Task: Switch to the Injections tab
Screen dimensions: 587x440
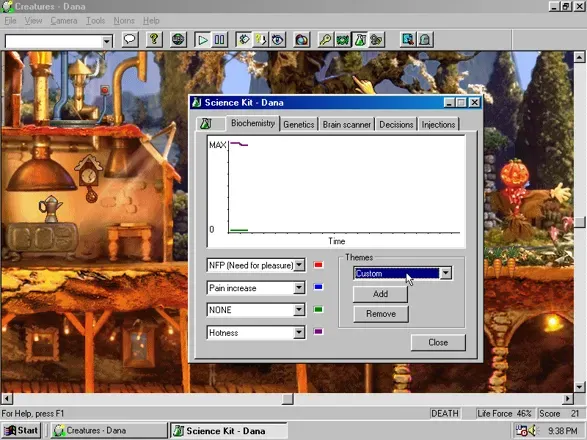Action: point(438,124)
